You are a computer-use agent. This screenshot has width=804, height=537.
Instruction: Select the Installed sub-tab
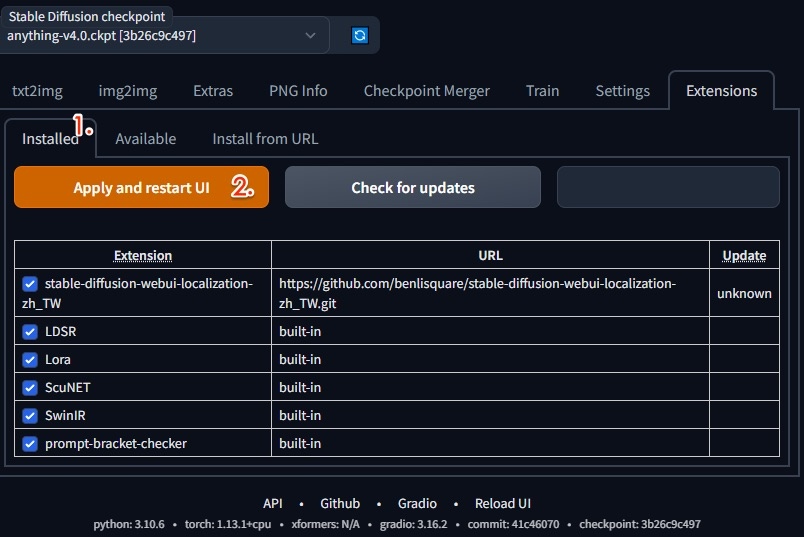pos(50,138)
